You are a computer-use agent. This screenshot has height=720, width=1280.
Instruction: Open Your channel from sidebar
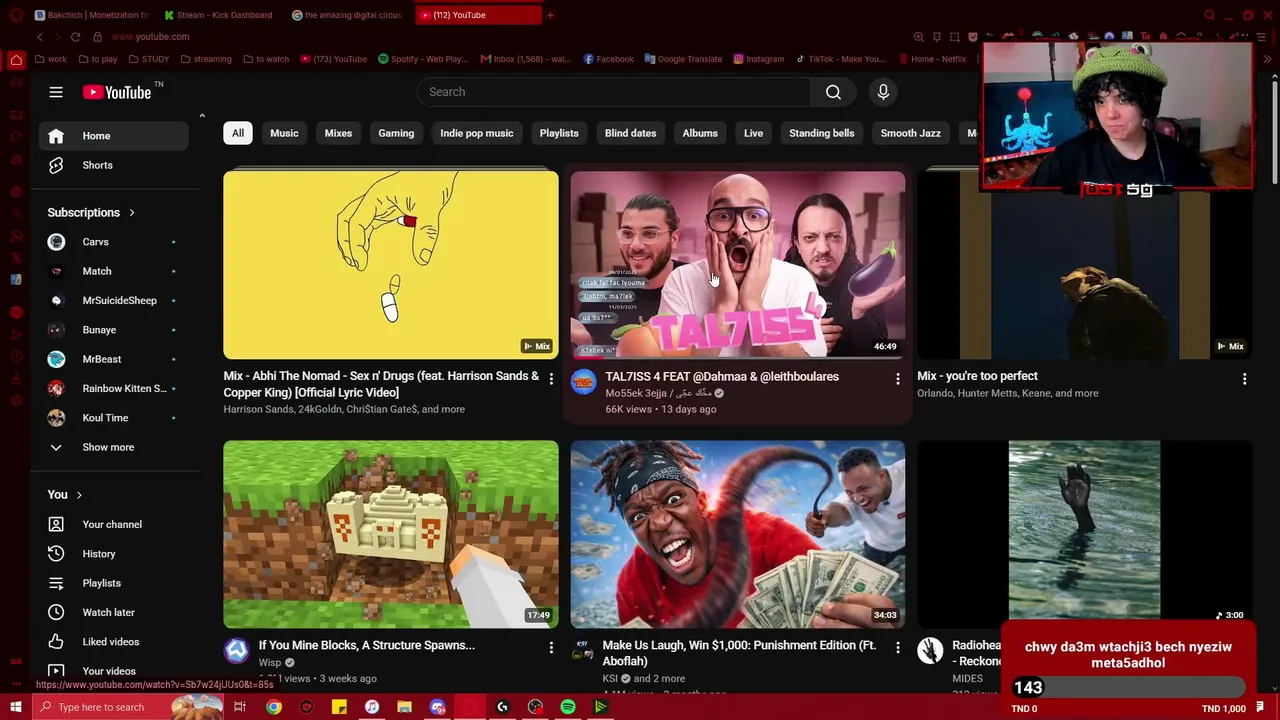click(x=114, y=524)
